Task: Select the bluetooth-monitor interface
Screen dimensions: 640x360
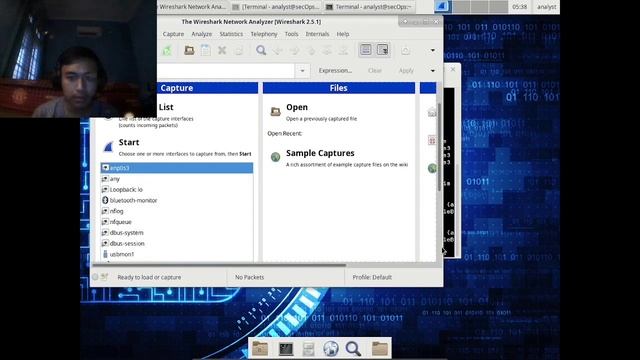Action: 177,200
